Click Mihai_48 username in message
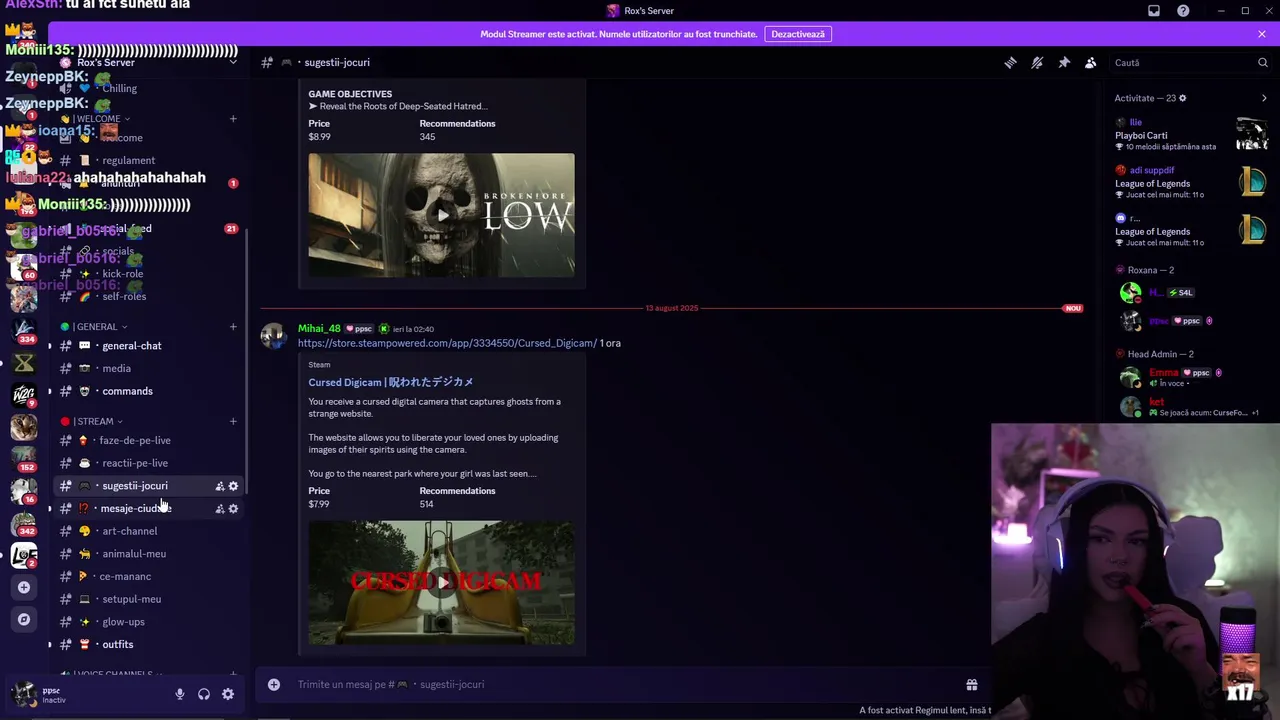 [x=319, y=329]
